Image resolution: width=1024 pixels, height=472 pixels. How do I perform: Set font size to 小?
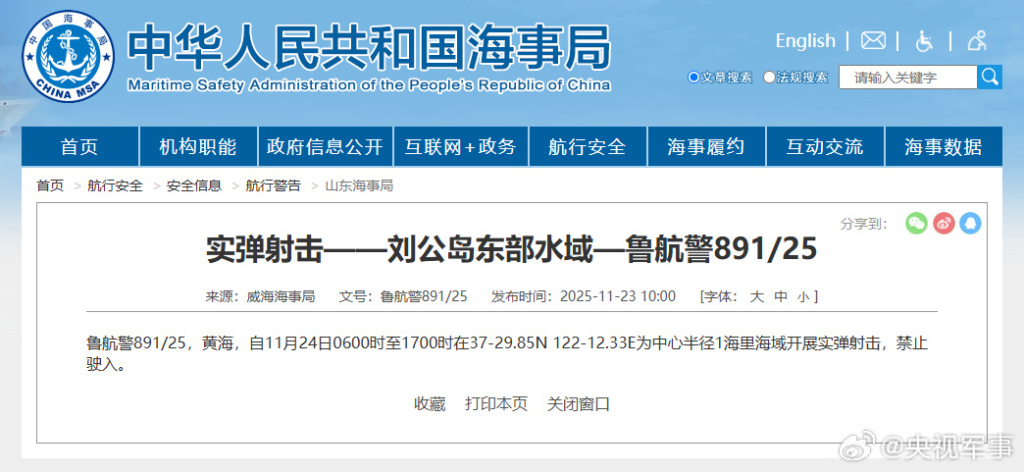tap(803, 297)
